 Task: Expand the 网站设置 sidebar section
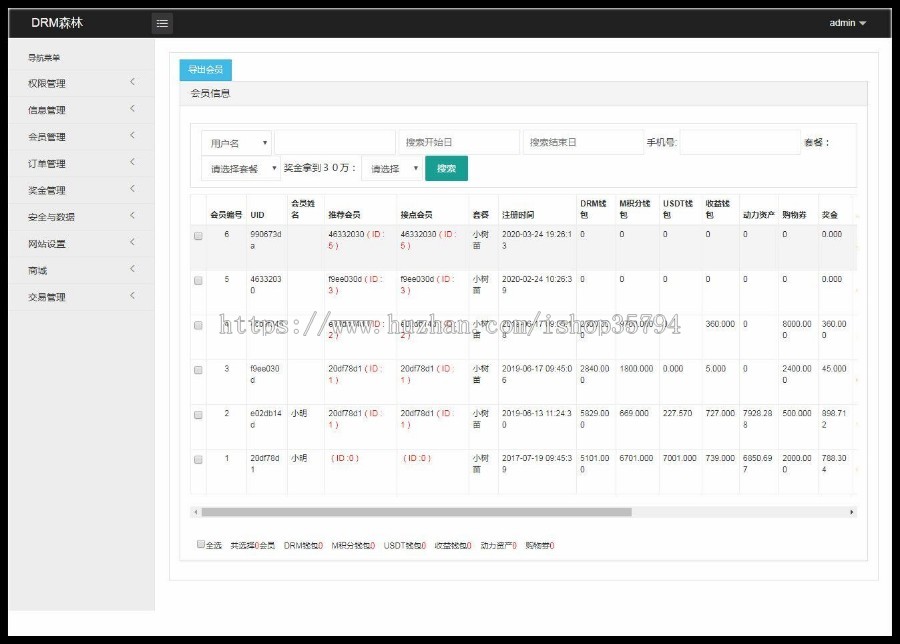point(45,243)
